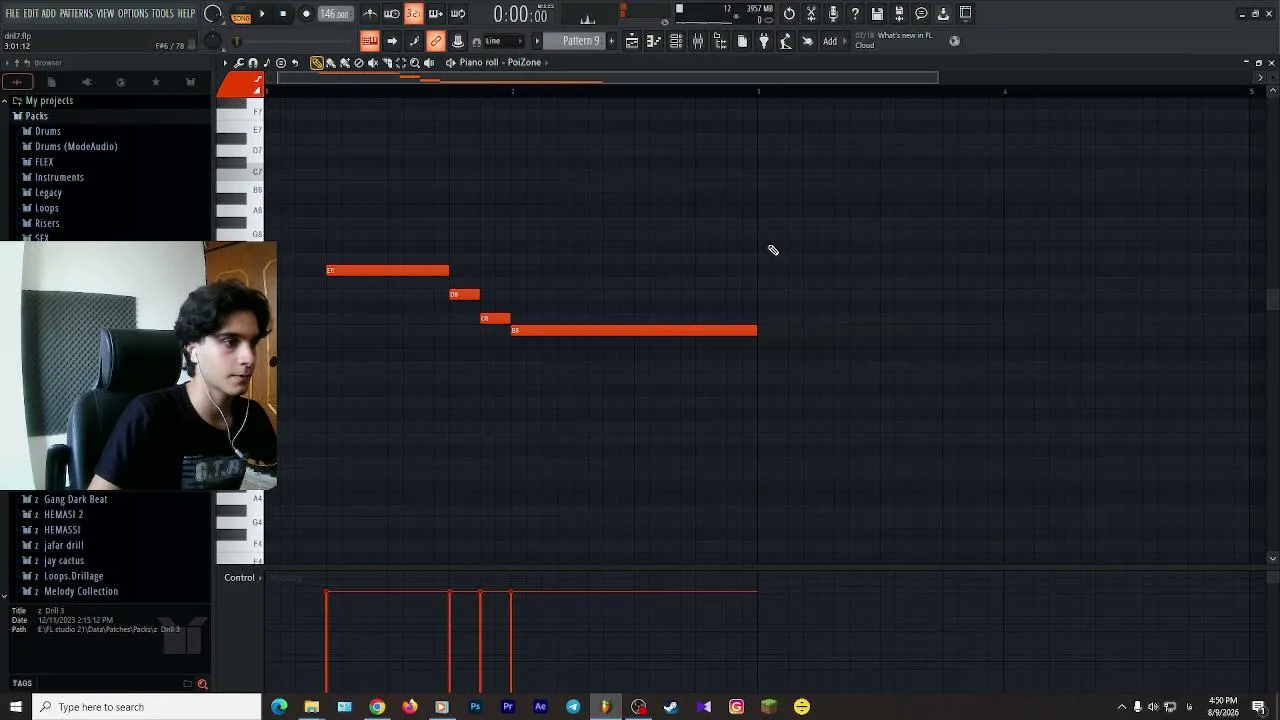The image size is (1280, 720).
Task: Expand the FLEX pack folder
Action: [44, 162]
